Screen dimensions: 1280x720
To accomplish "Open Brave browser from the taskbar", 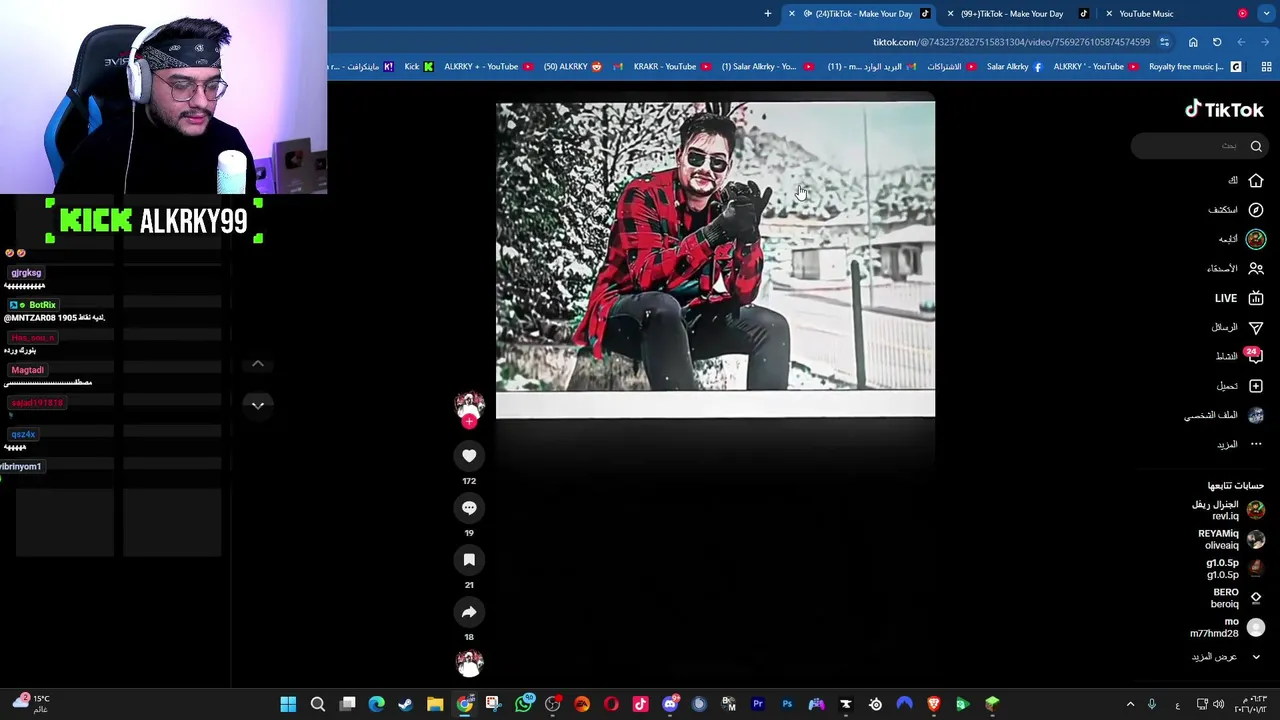I will click(934, 704).
